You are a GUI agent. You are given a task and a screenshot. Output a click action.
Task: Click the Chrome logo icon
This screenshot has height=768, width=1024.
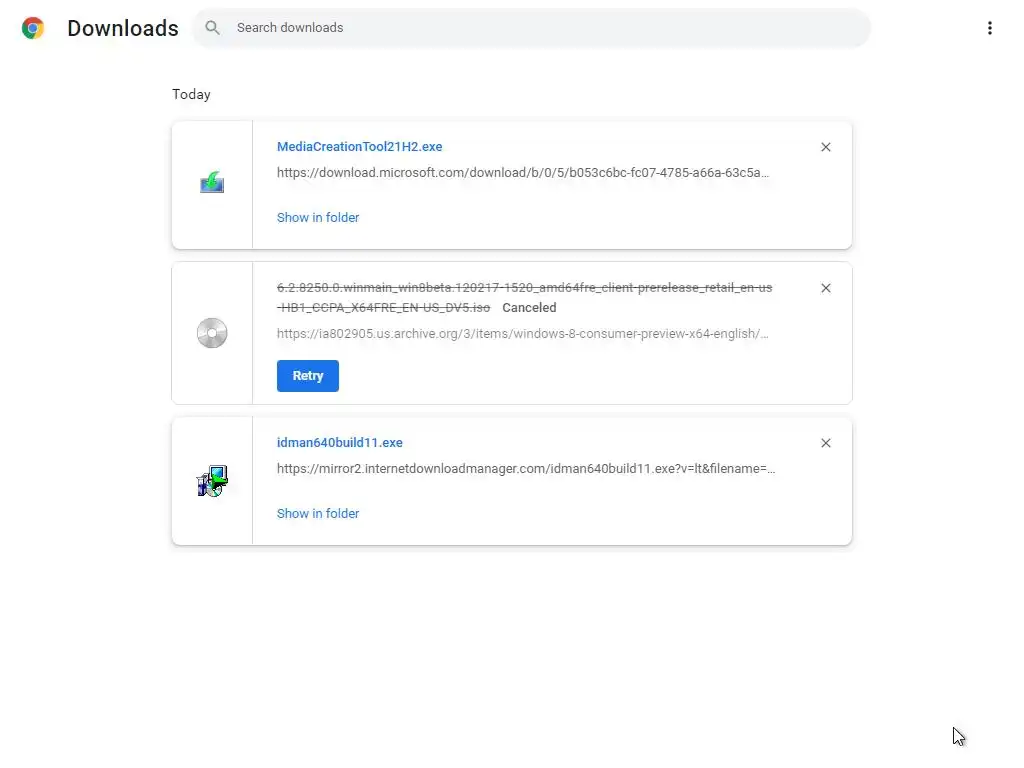(x=33, y=28)
